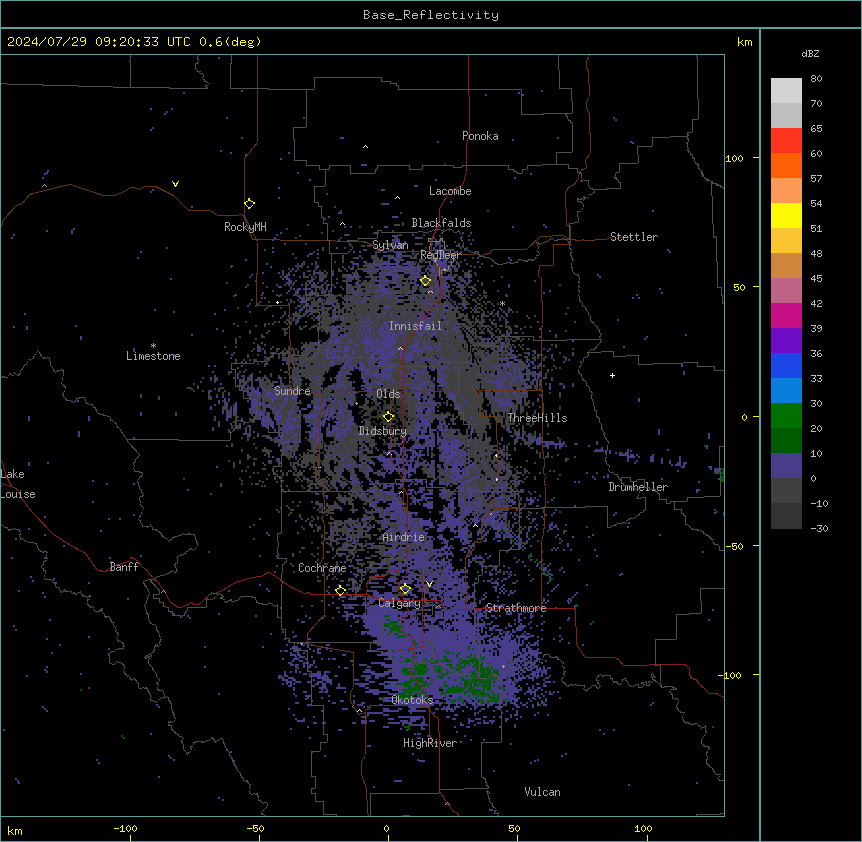This screenshot has width=862, height=842.
Task: Click the Base_Reflectivity title text
Action: click(x=431, y=15)
